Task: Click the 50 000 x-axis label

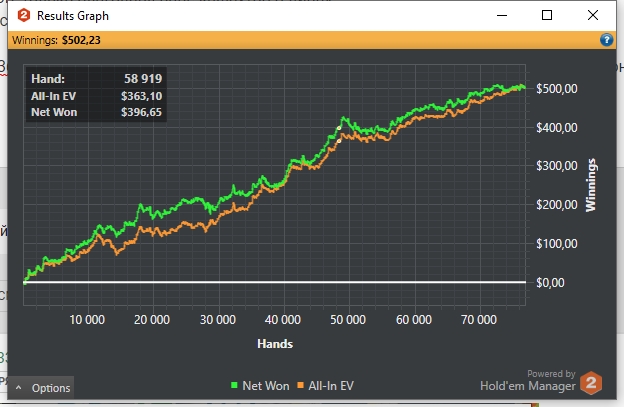Action: (348, 319)
